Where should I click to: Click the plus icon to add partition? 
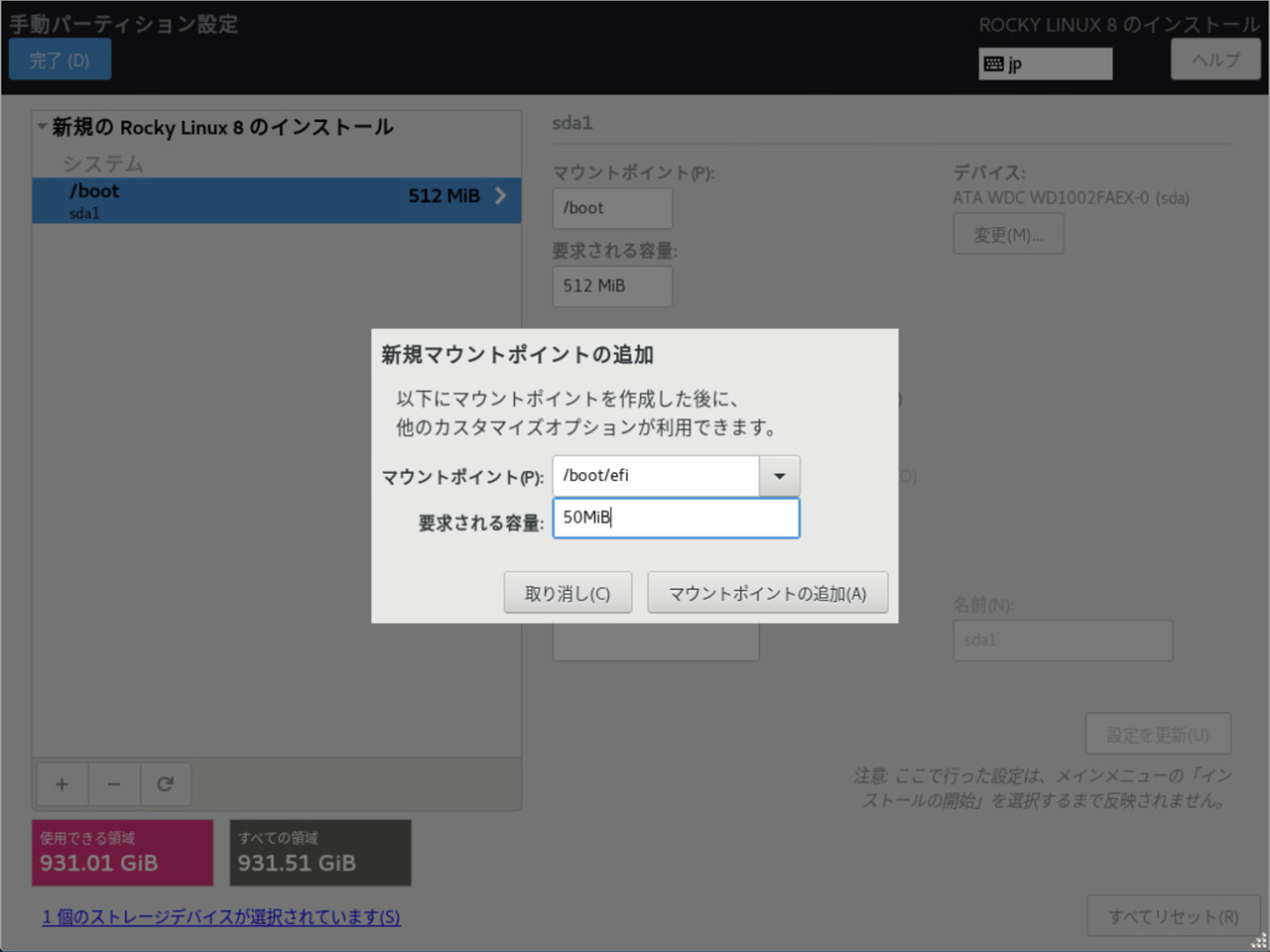click(x=62, y=784)
